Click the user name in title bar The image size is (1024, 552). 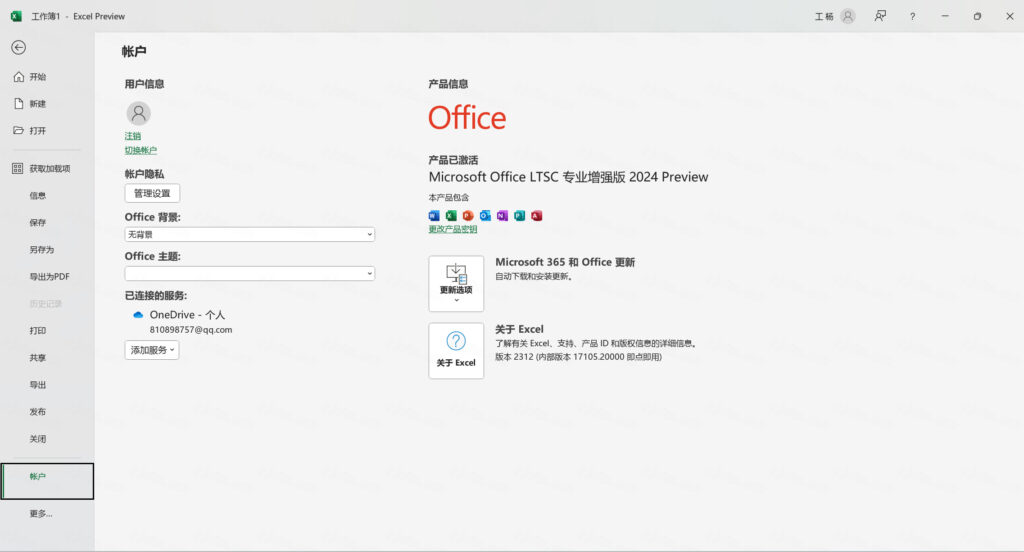[824, 16]
